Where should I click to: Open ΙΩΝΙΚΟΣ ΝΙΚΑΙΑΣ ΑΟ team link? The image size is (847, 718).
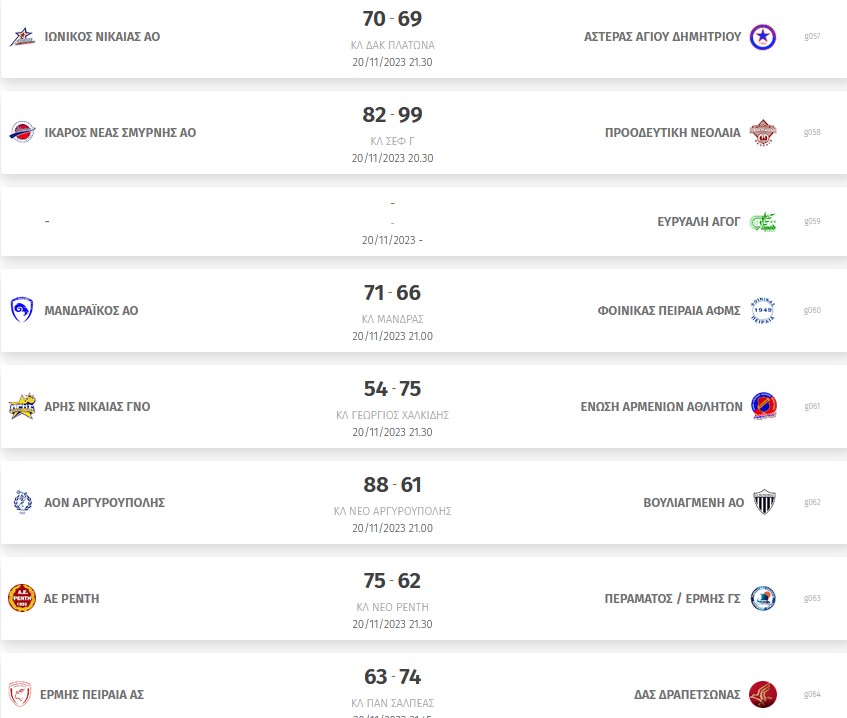click(x=102, y=37)
